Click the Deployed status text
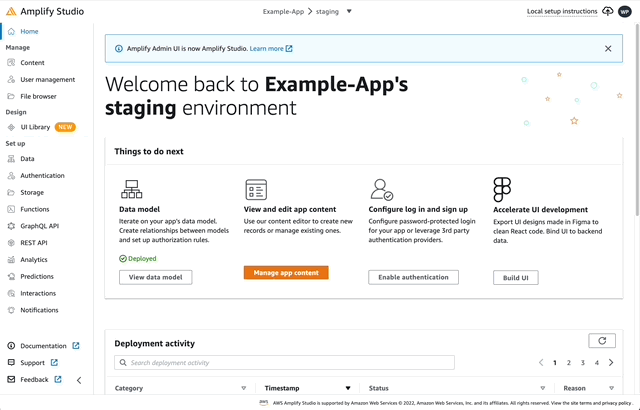 click(142, 259)
